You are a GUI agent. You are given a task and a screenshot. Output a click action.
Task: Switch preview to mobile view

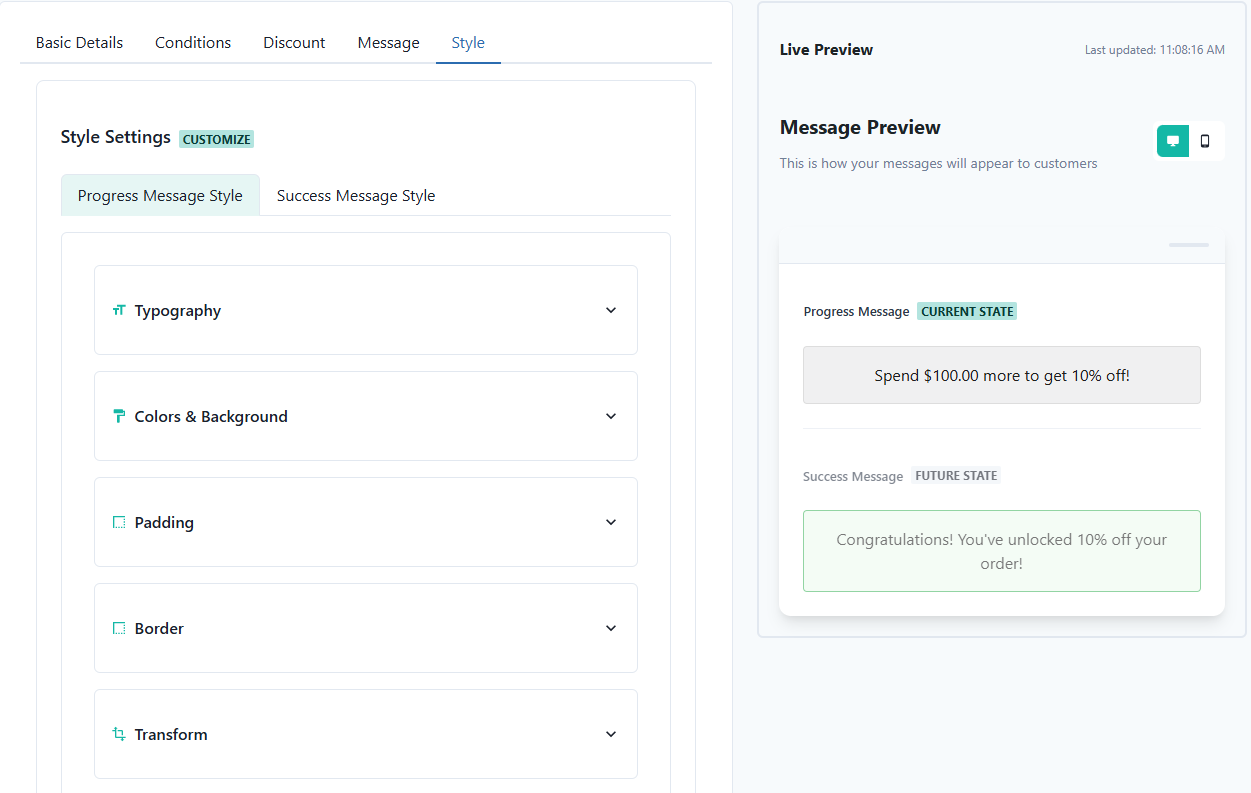click(1205, 141)
